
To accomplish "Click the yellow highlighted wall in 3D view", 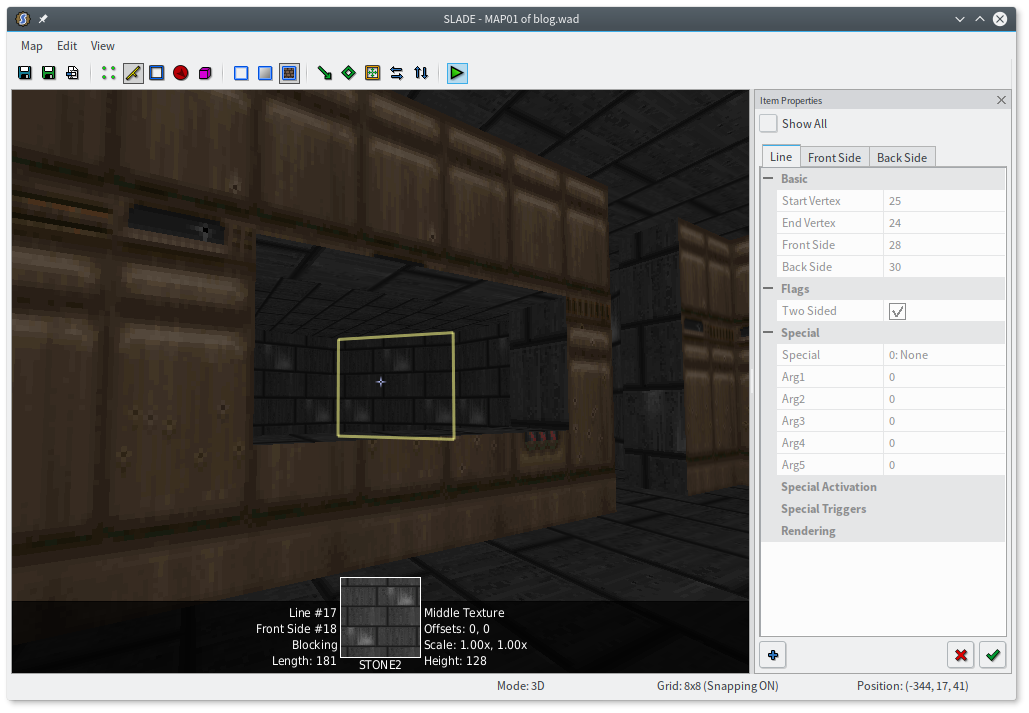I will (396, 385).
